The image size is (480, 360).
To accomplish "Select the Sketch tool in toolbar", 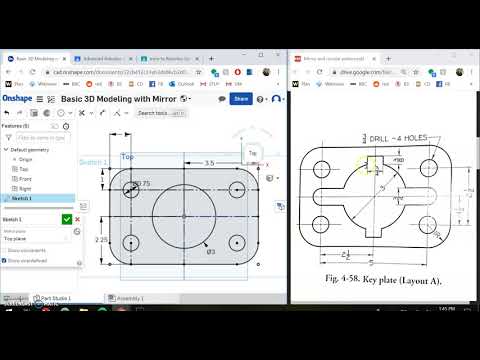I will [34, 113].
